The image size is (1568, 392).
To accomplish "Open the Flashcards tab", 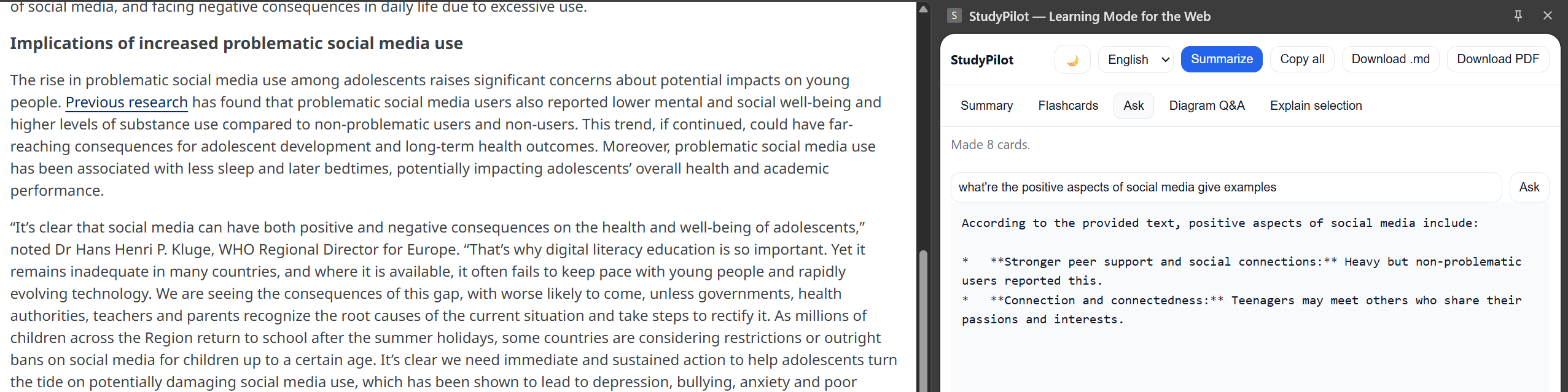I will pyautogui.click(x=1067, y=106).
